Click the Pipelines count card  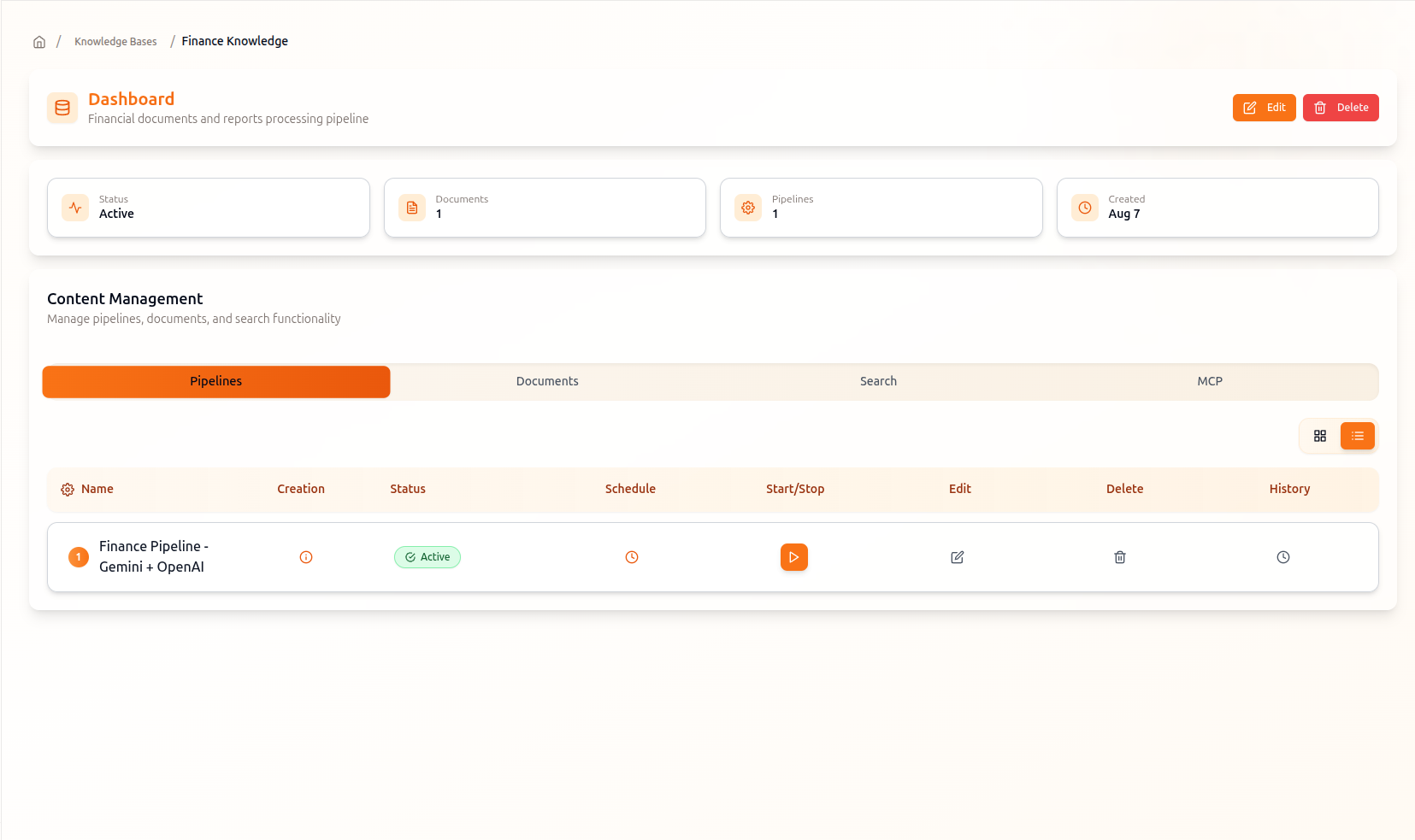(x=881, y=208)
